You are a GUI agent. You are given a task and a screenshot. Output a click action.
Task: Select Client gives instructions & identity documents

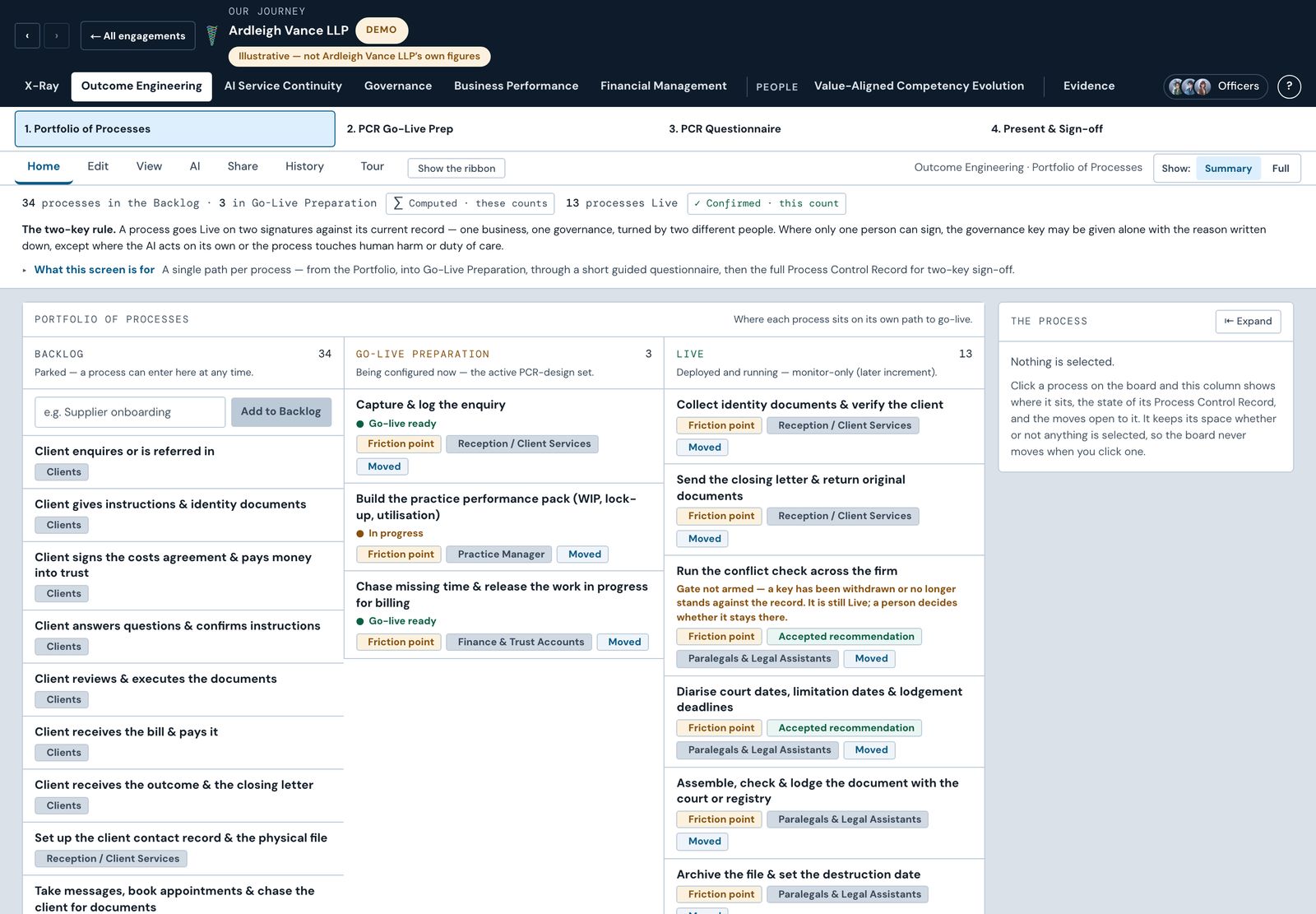coord(183,515)
